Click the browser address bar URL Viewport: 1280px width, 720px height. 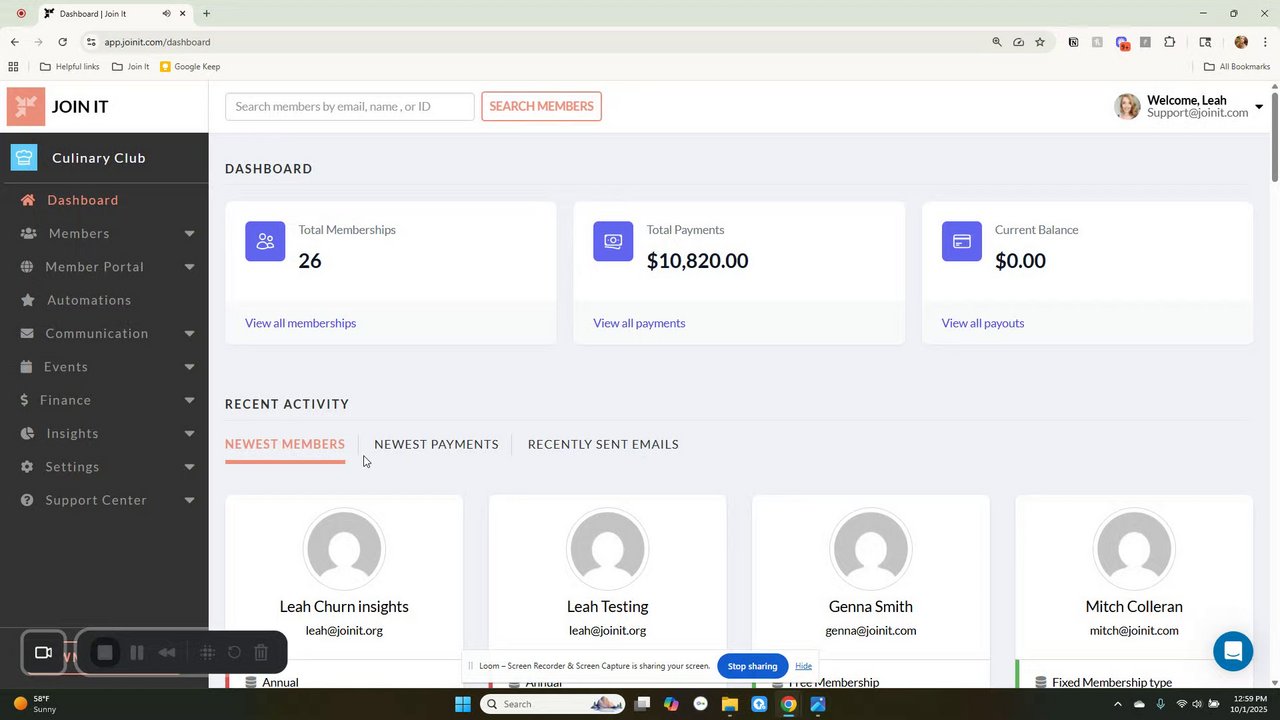(x=157, y=42)
